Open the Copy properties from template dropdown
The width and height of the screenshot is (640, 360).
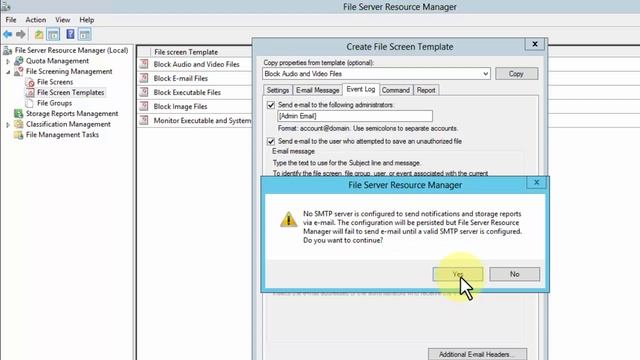pyautogui.click(x=485, y=74)
